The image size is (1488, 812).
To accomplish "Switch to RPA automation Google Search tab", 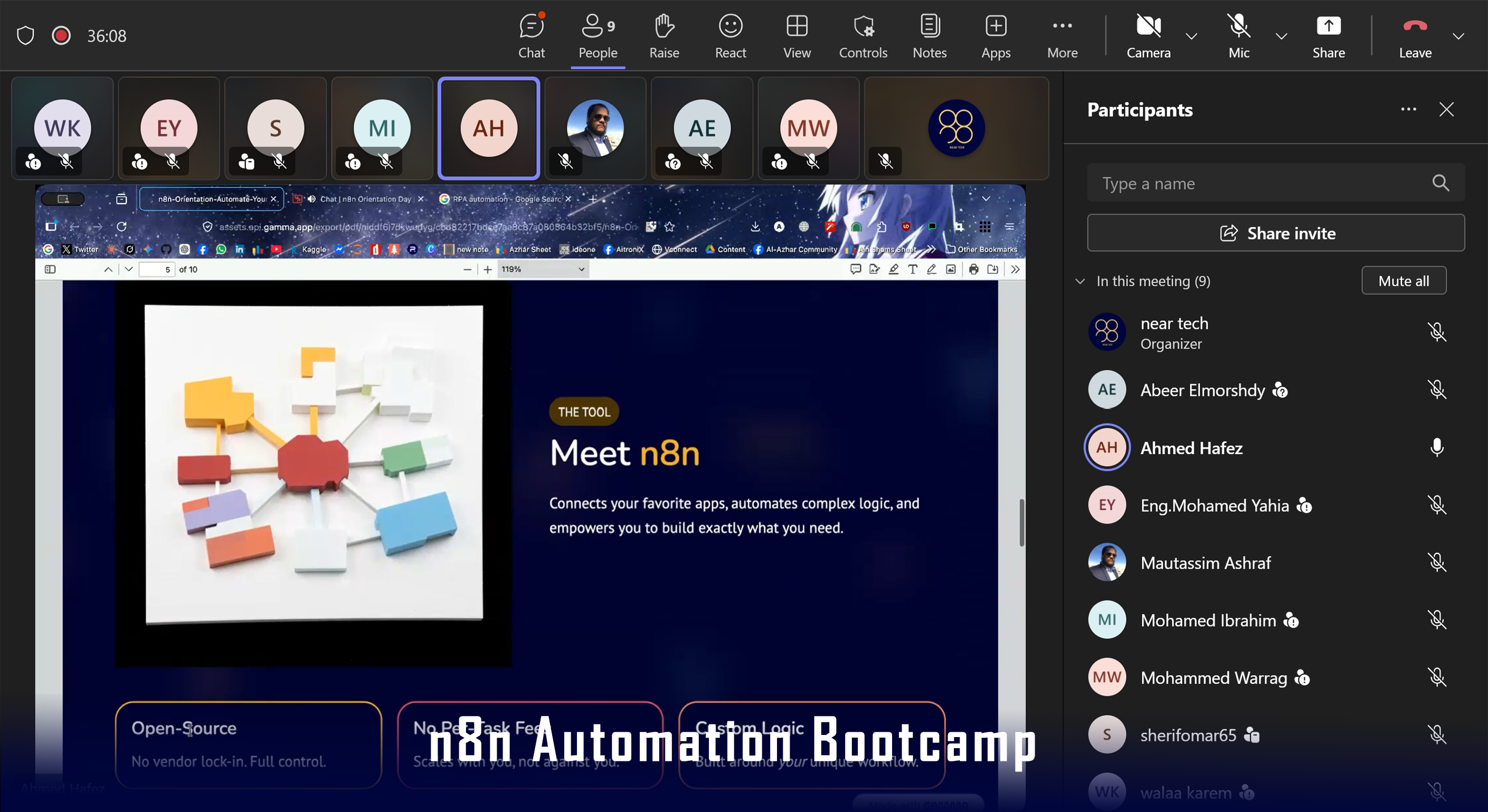I will tap(506, 199).
